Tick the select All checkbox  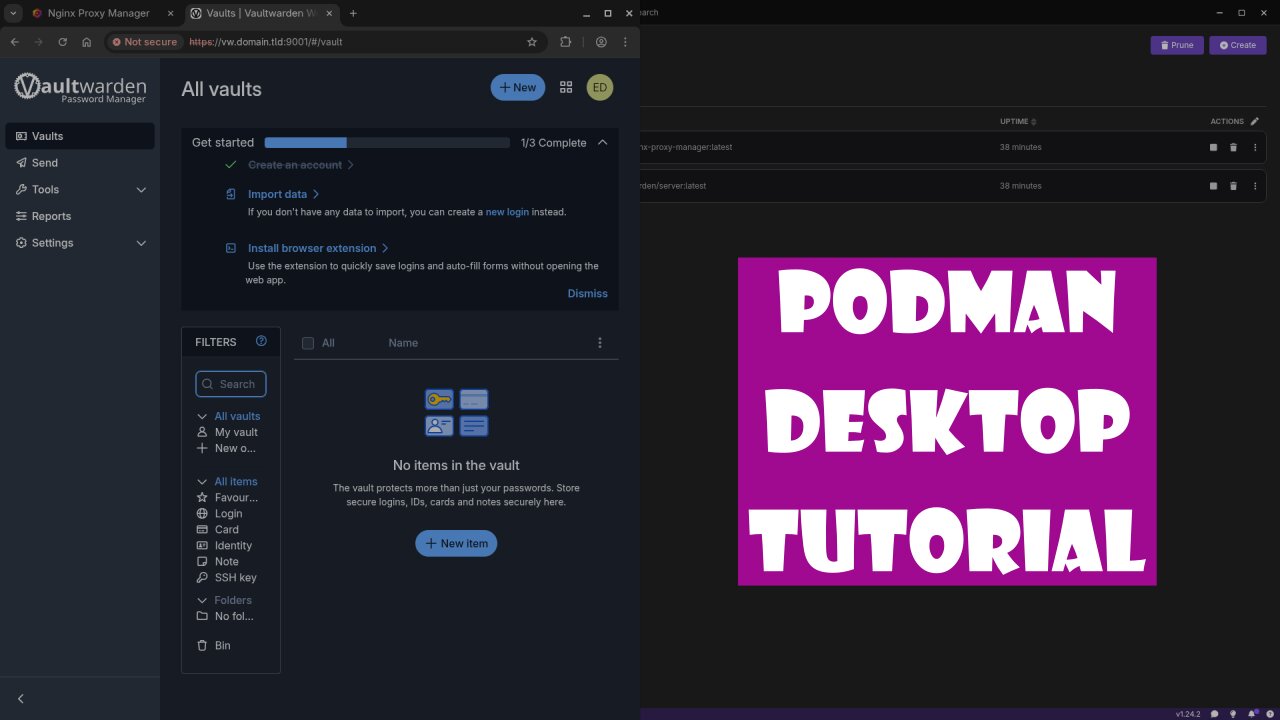point(308,343)
